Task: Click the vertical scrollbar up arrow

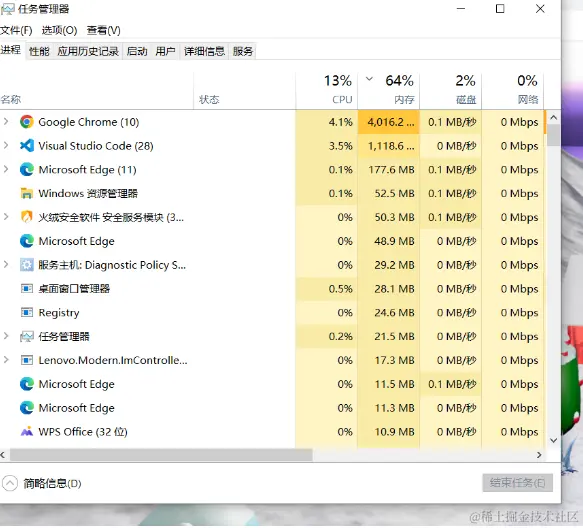Action: (x=554, y=117)
